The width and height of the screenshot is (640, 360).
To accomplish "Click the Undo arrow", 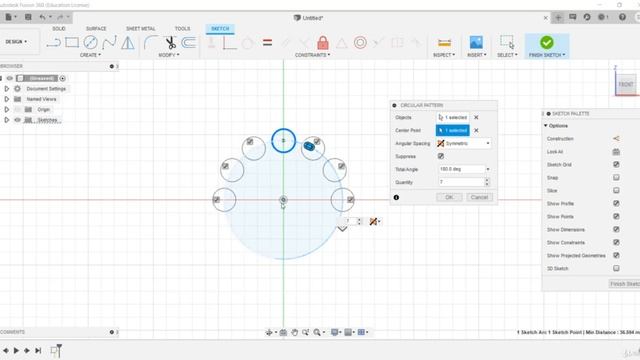I will tap(42, 17).
